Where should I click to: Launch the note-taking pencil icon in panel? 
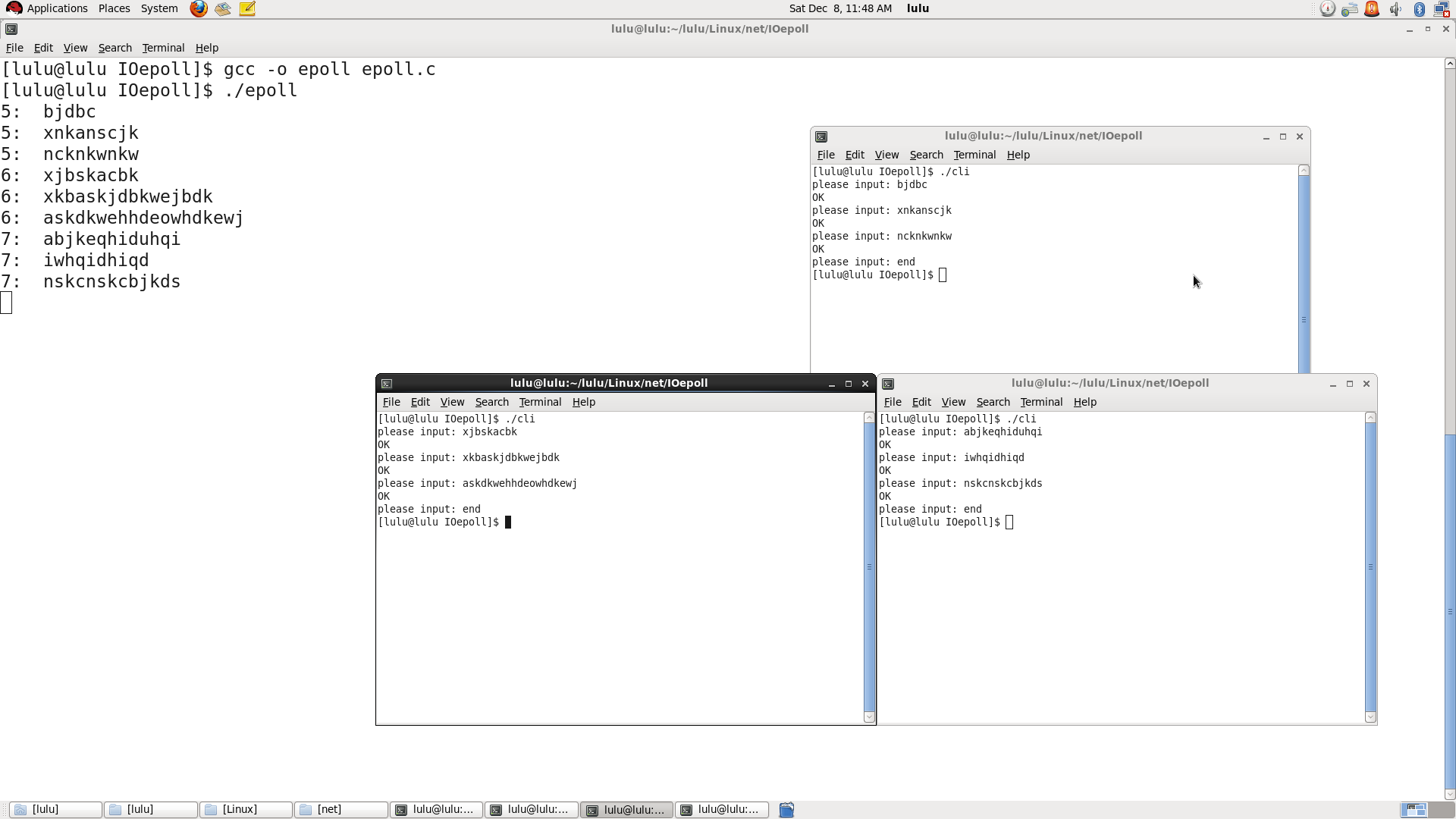click(x=247, y=8)
